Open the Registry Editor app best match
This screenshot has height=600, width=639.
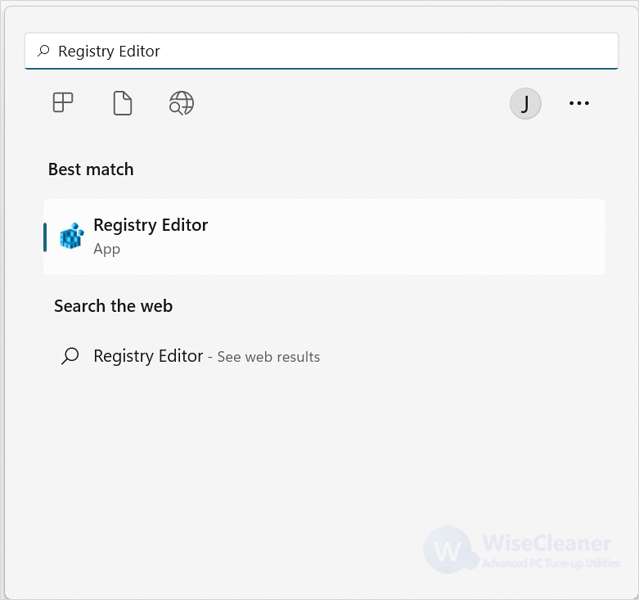(x=324, y=237)
